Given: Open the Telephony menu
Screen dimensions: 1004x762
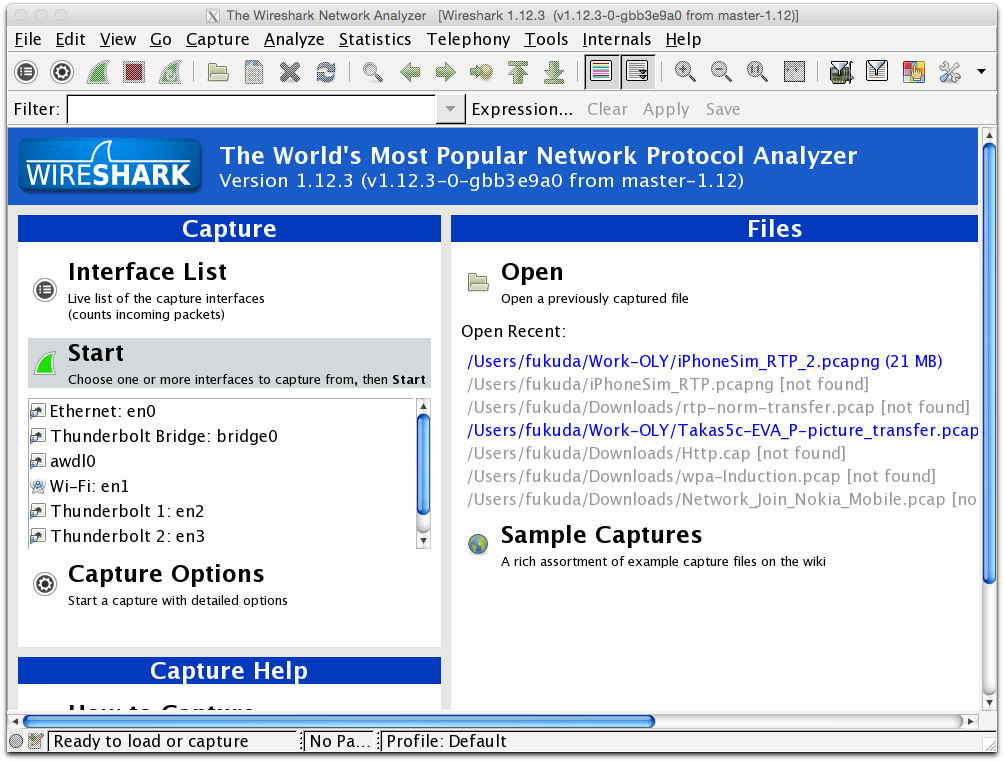Looking at the screenshot, I should [x=469, y=40].
